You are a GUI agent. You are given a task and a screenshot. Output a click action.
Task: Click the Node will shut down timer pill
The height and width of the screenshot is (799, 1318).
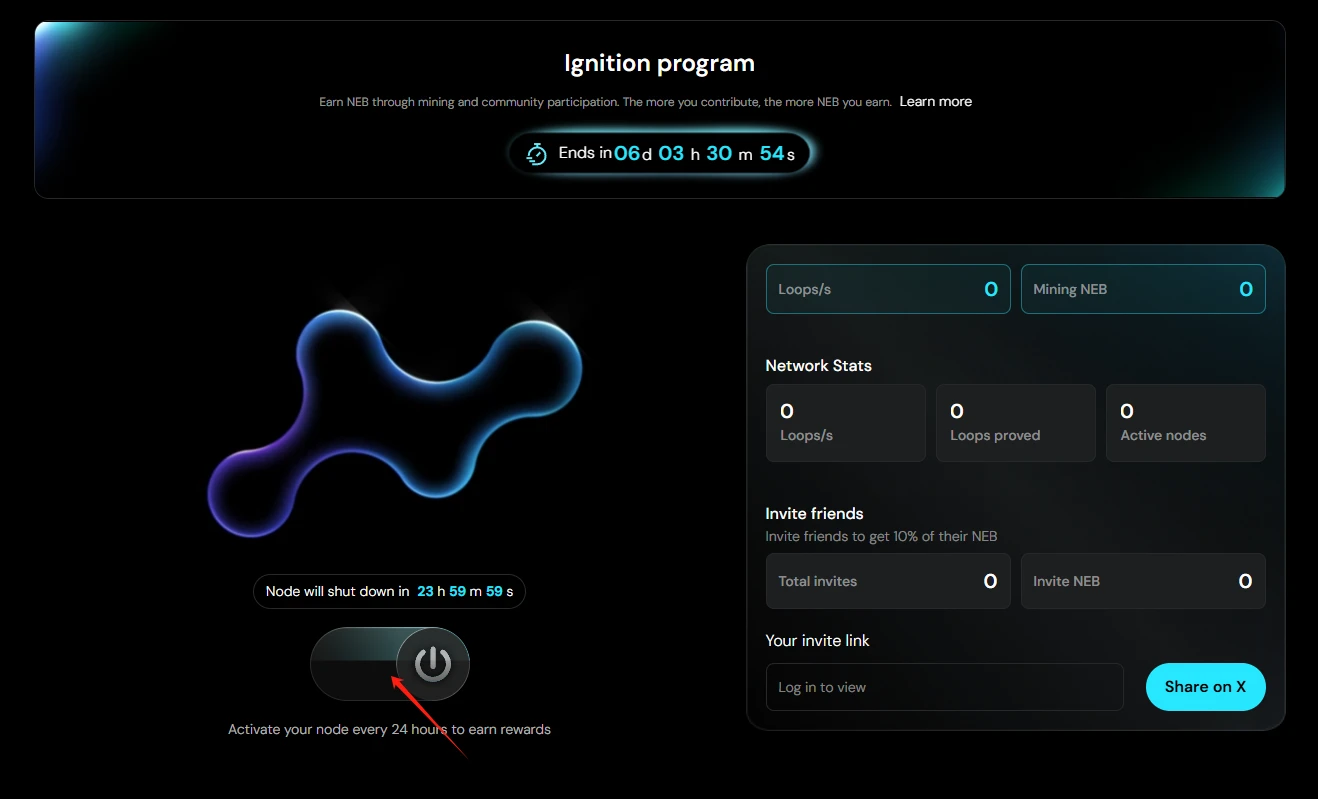coord(389,591)
